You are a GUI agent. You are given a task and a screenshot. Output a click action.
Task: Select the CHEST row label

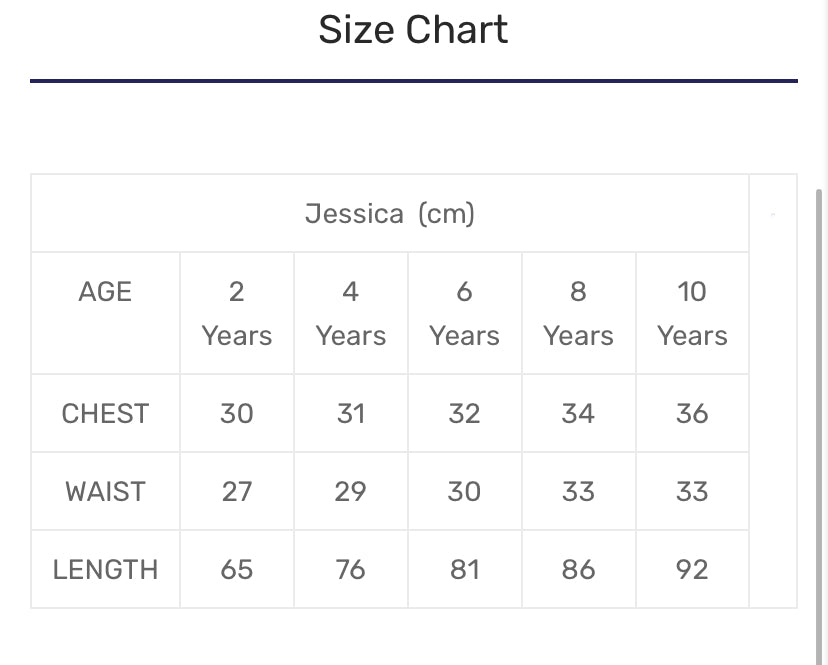coord(105,414)
